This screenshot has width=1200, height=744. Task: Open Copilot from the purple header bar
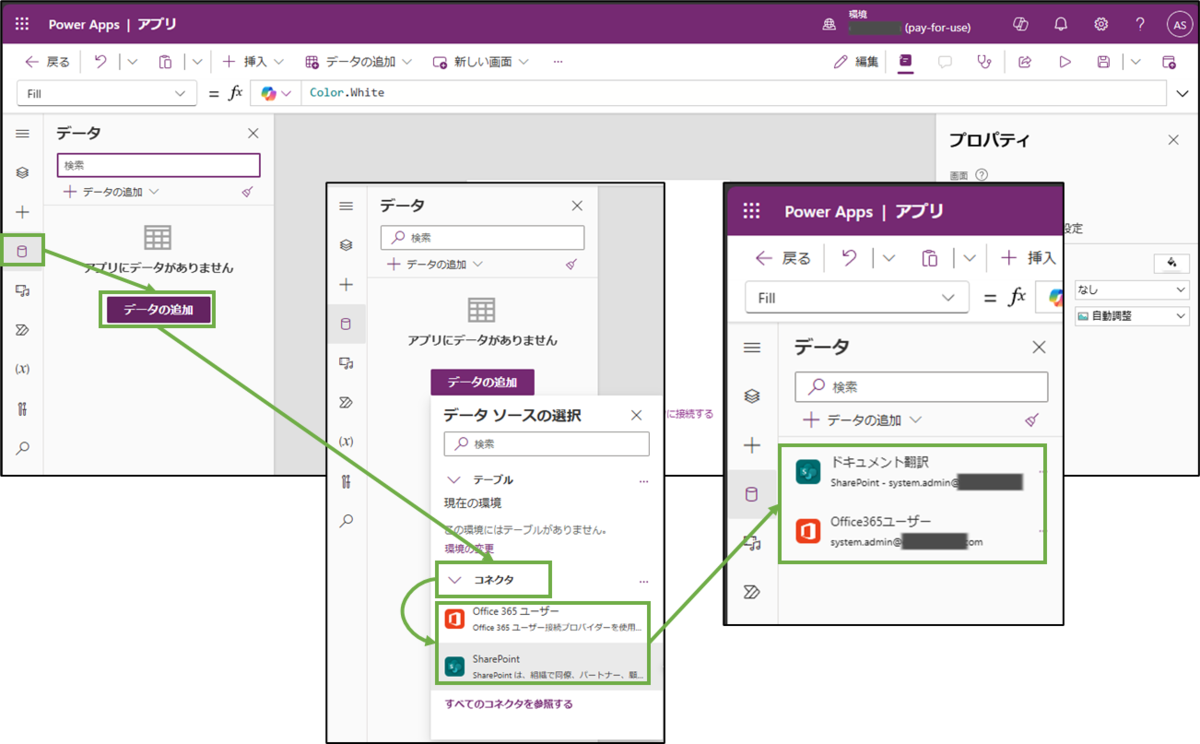[1021, 24]
